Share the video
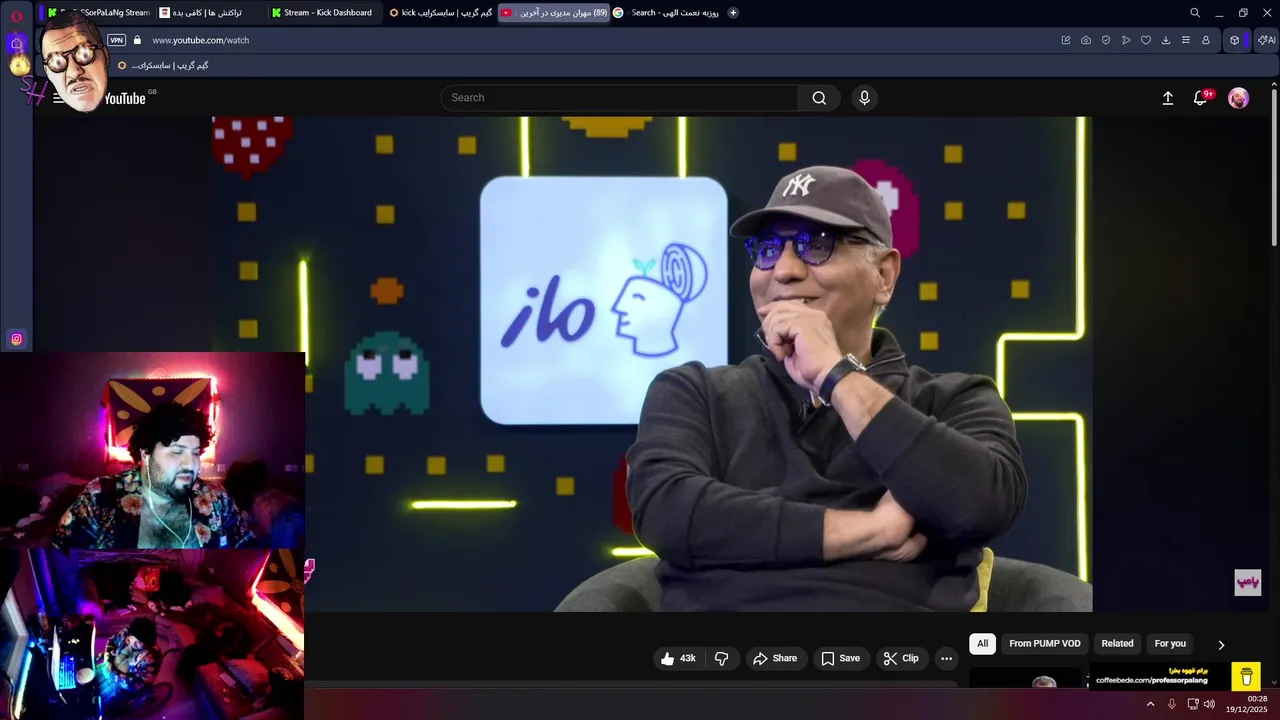The image size is (1280, 720). (x=775, y=658)
